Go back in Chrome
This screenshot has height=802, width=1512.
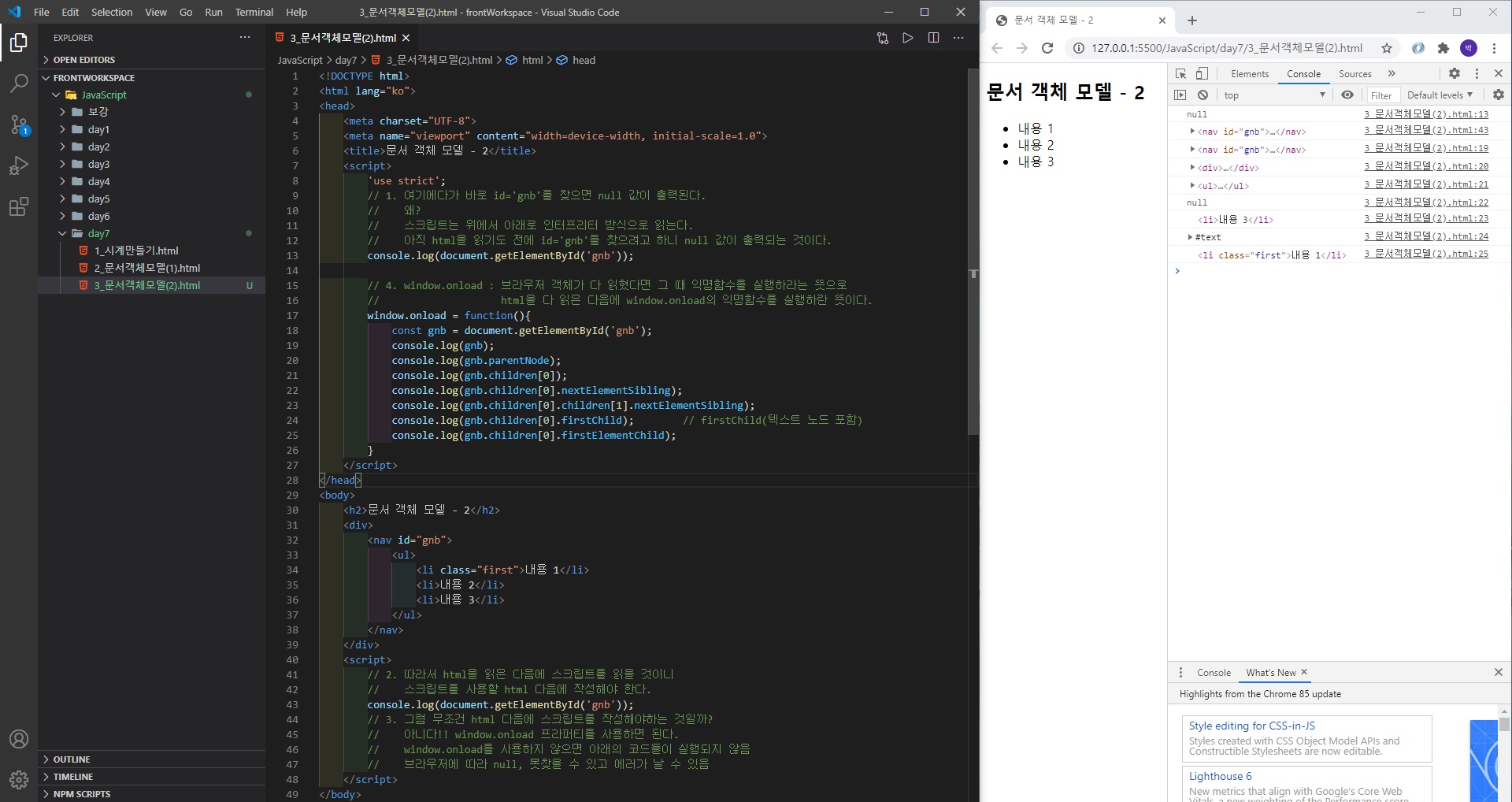tap(997, 48)
